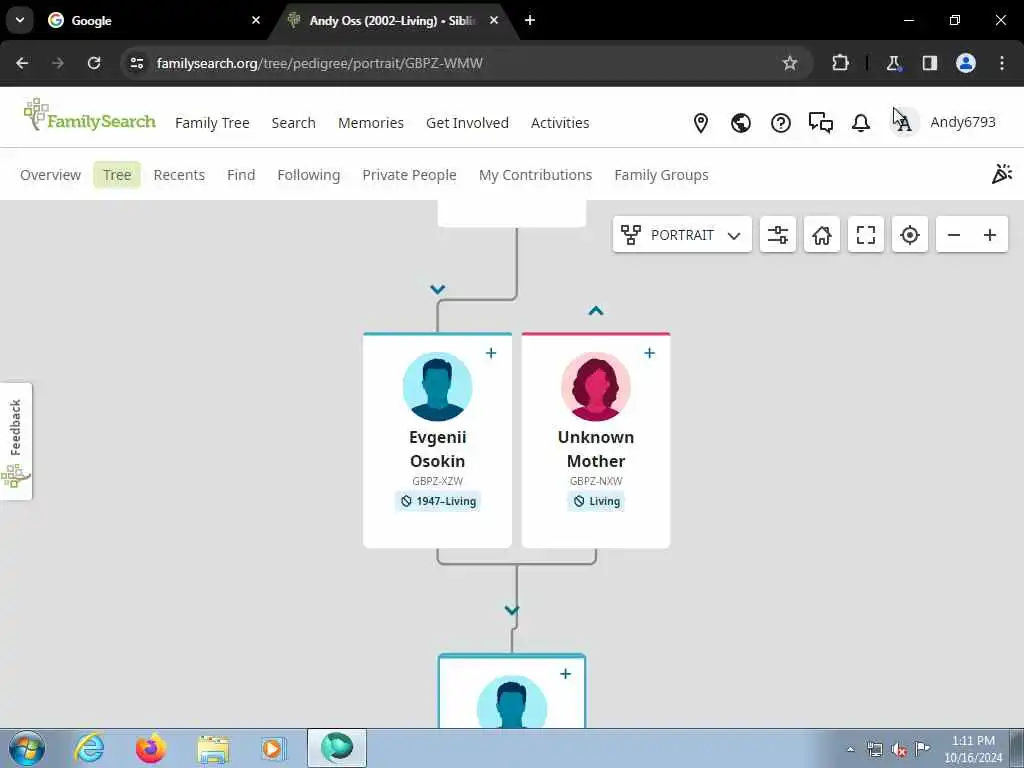Click the party popper celebration icon
This screenshot has height=768, width=1024.
1001,174
